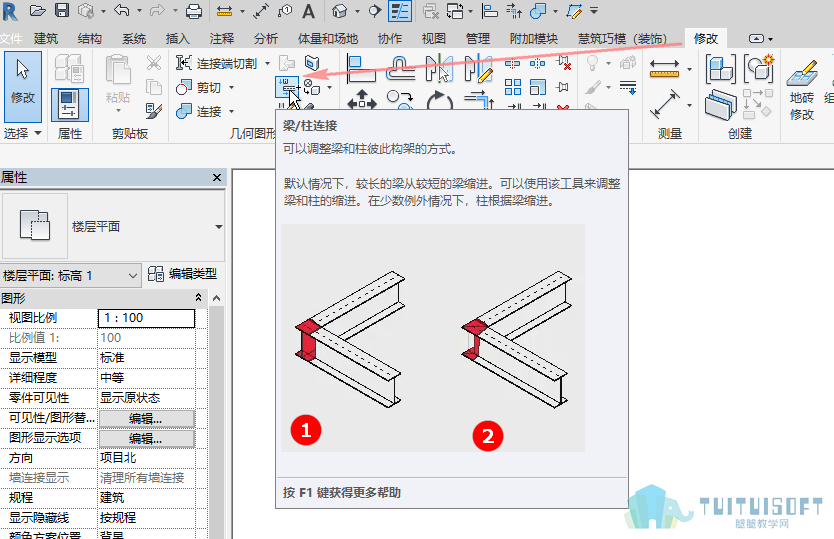Image resolution: width=834 pixels, height=539 pixels.
Task: Click the 视图比例 value field 1 : 100
Action: pos(146,318)
